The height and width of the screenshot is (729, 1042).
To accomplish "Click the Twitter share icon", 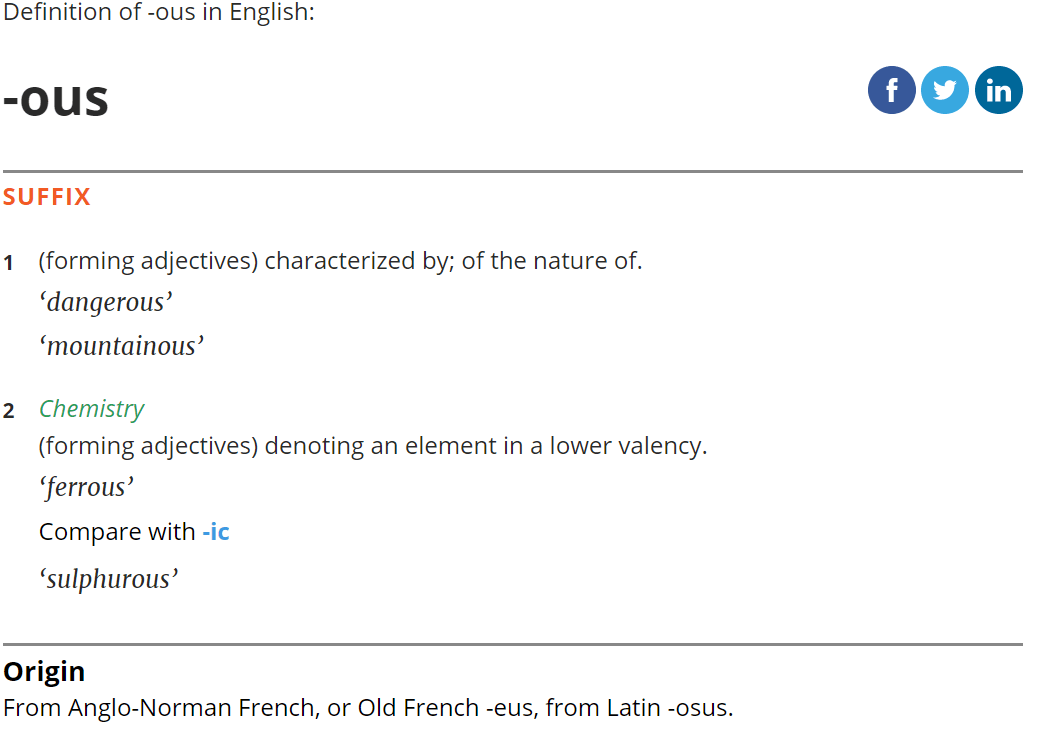I will 944,90.
